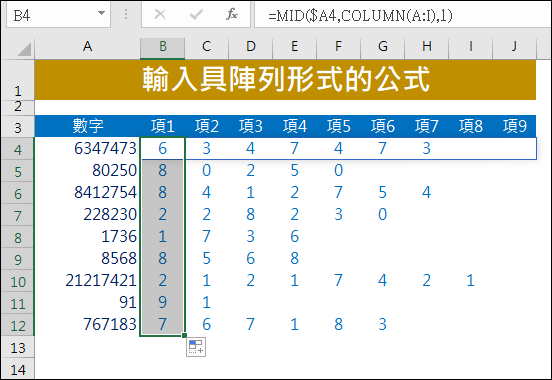Open the Name Box dropdown arrow
This screenshot has height=380, width=552.
(x=101, y=14)
